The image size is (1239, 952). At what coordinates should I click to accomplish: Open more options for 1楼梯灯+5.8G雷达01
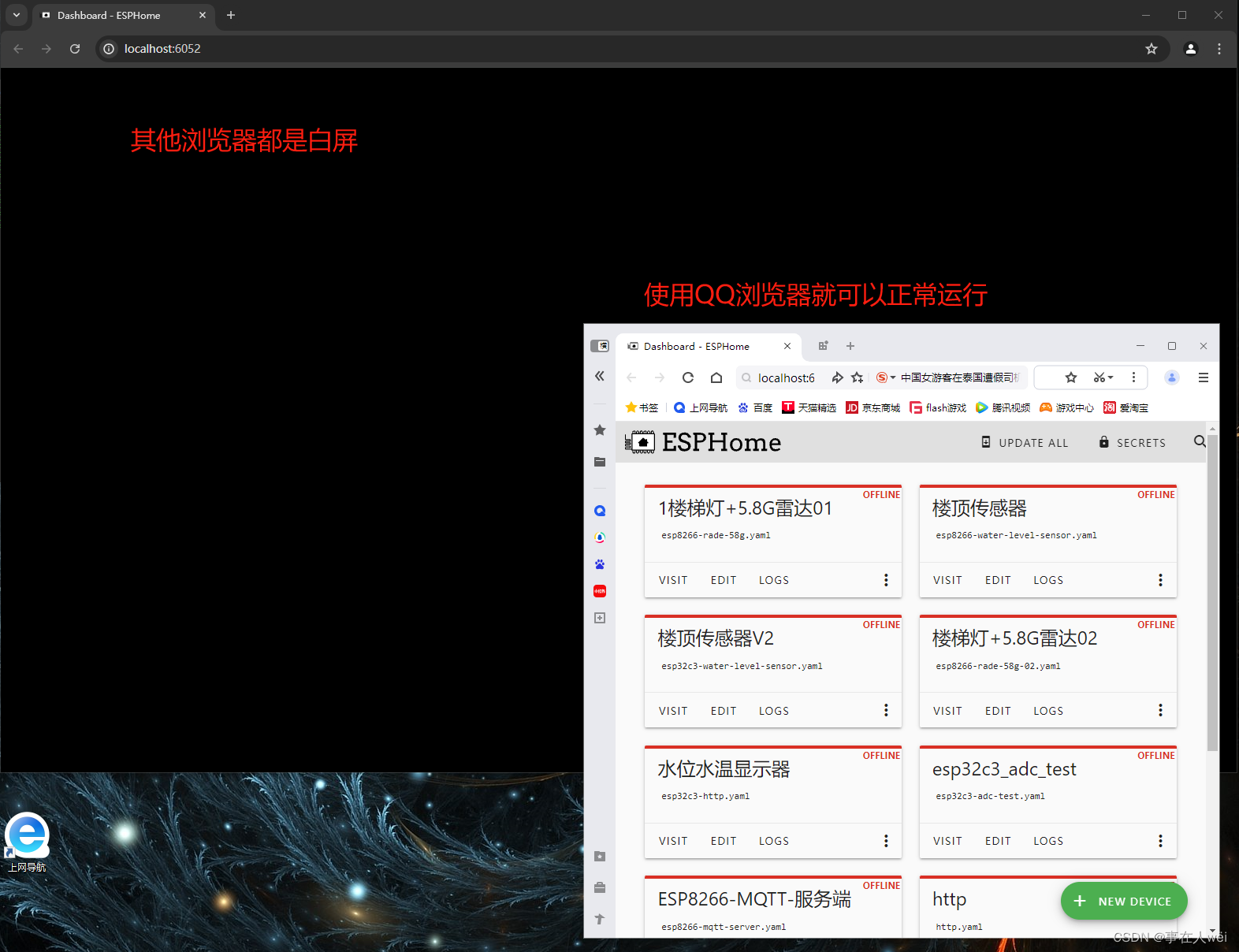(x=886, y=580)
